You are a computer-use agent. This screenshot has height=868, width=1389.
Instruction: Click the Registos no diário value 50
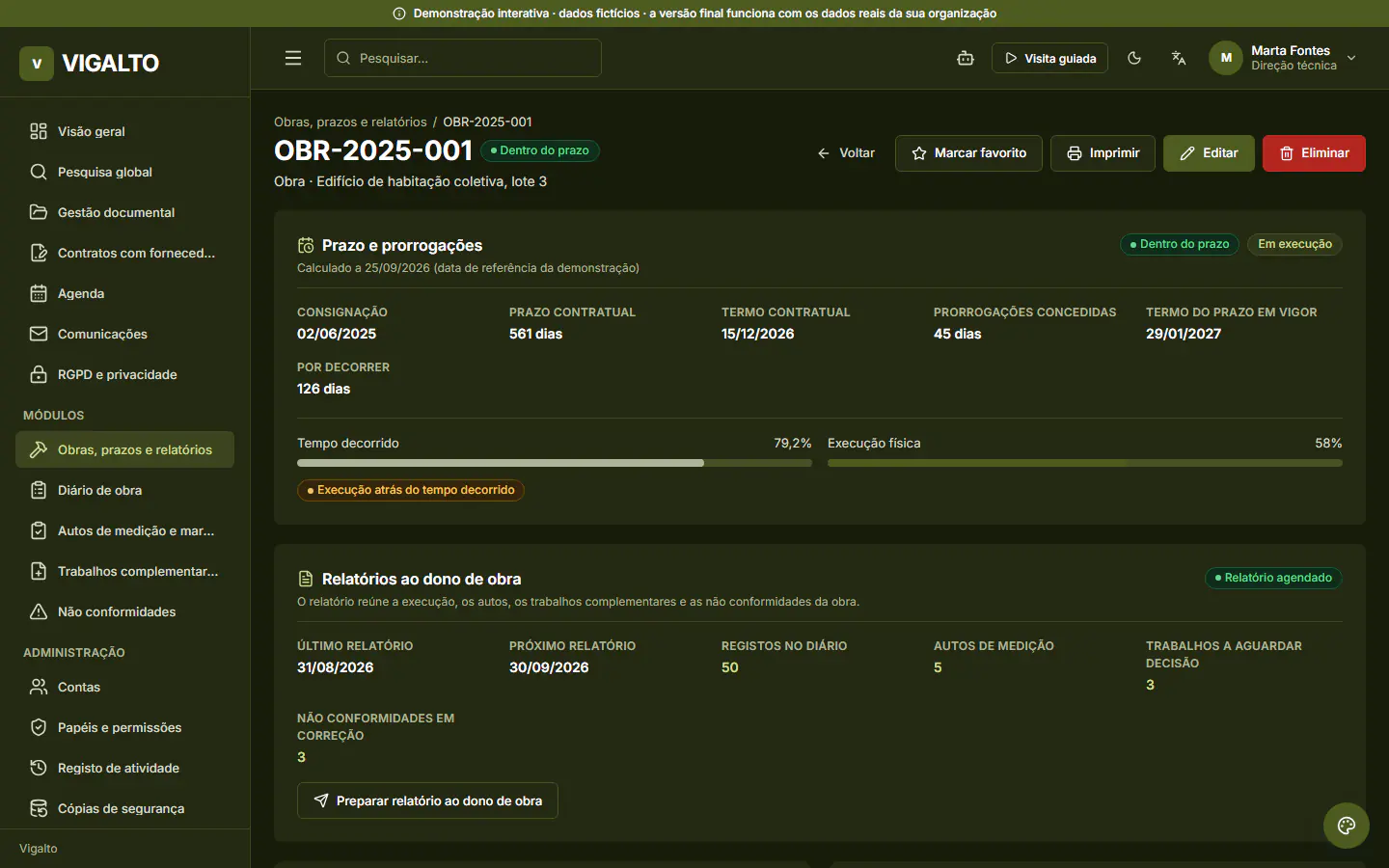pos(730,667)
